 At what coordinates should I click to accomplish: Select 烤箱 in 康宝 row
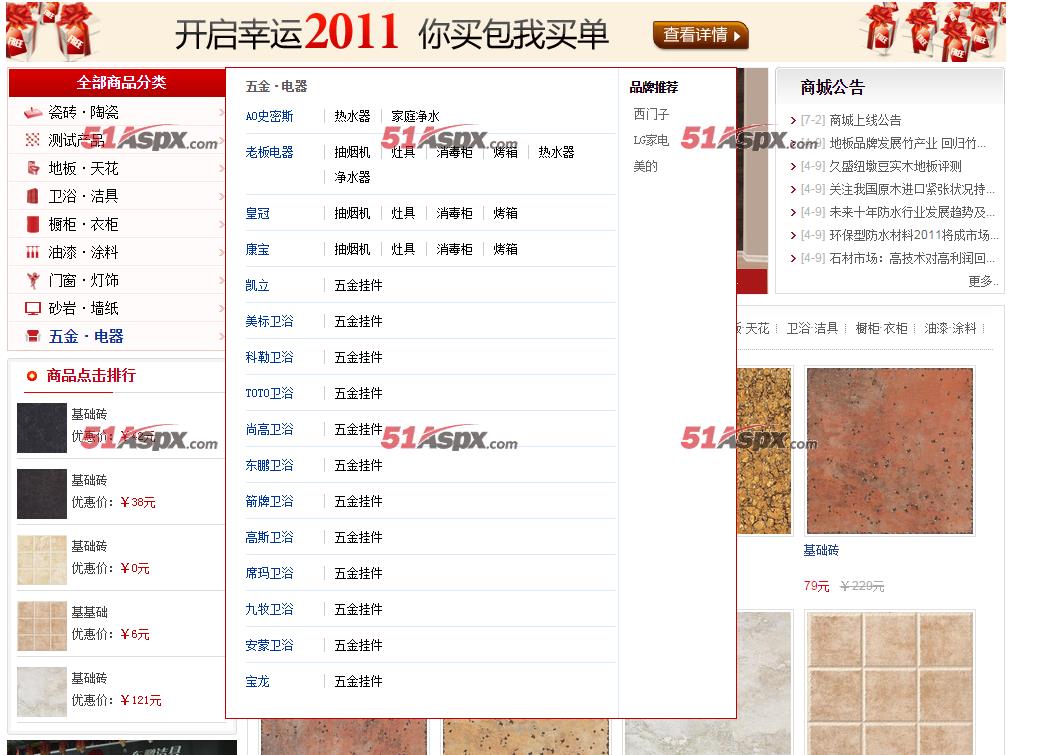pos(506,249)
